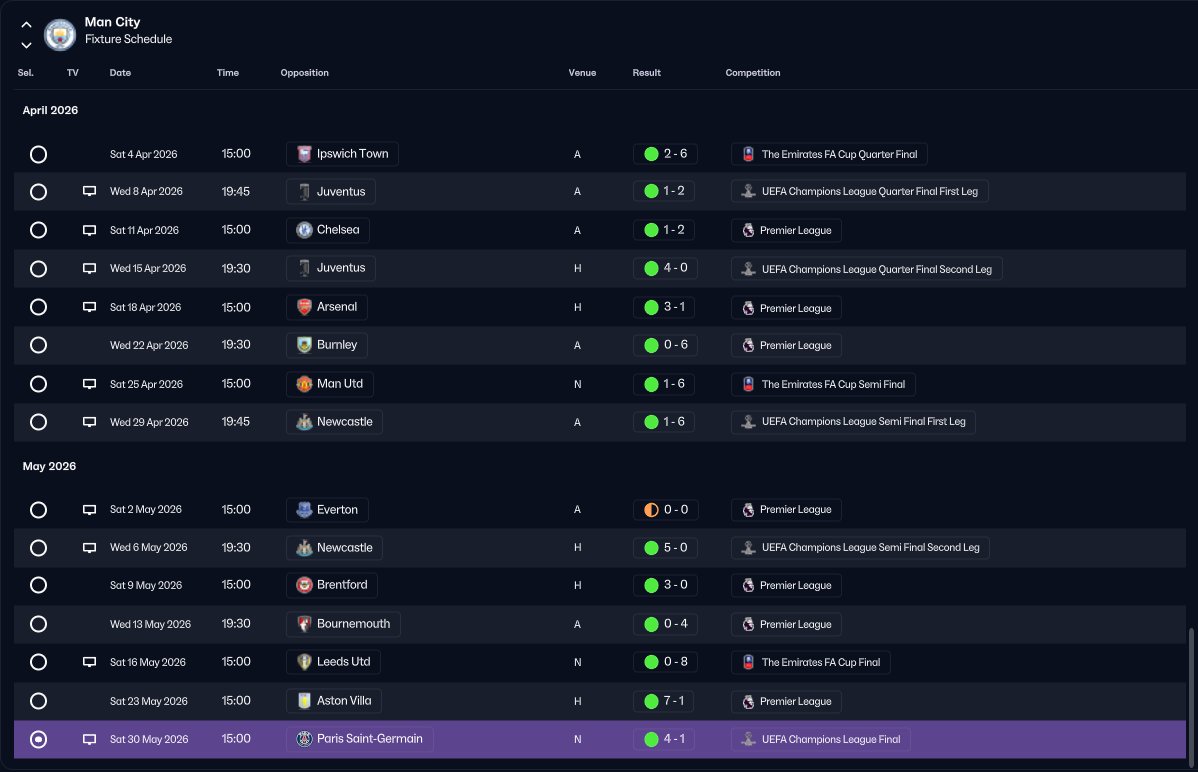Click TV icon for Arsenal fixture
1198x772 pixels.
(89, 307)
